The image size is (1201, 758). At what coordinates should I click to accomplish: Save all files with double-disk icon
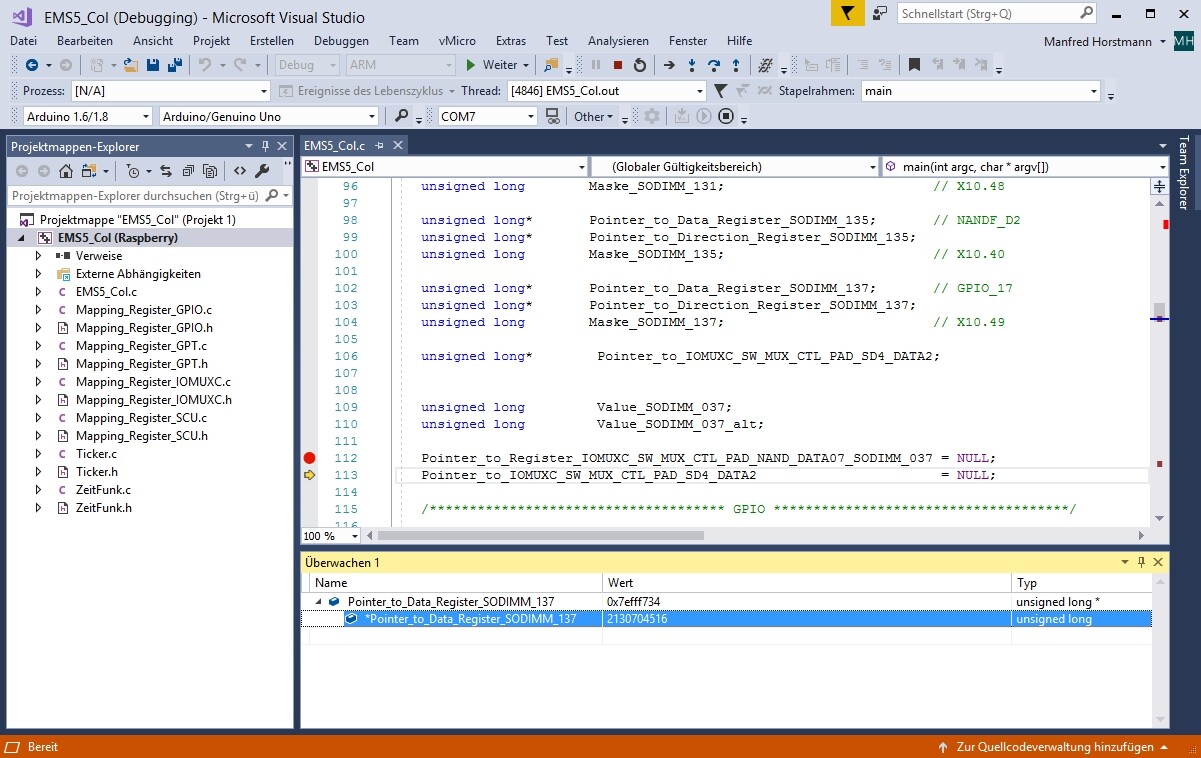[x=175, y=65]
